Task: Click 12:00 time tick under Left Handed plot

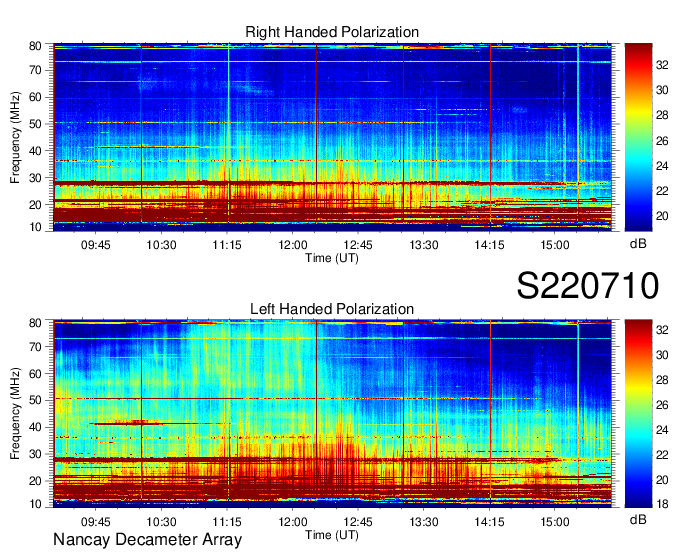Action: (293, 522)
